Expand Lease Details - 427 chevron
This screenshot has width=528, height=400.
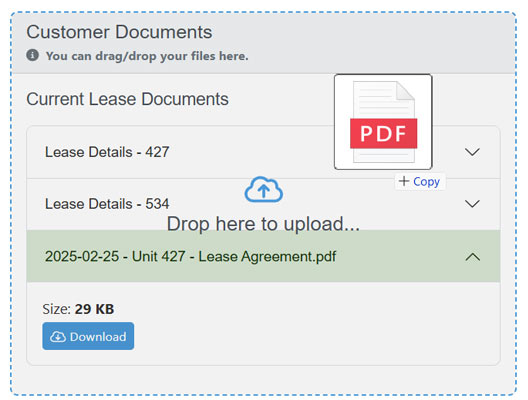click(472, 152)
